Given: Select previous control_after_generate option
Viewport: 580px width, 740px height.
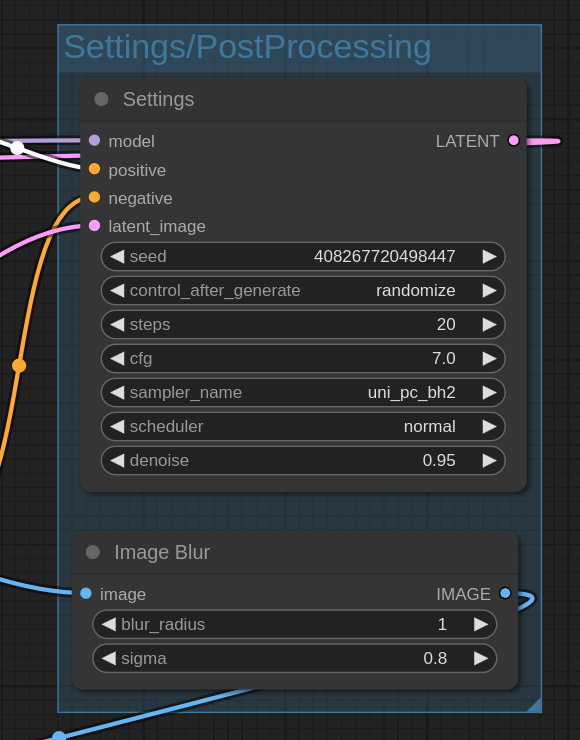Looking at the screenshot, I should click(117, 291).
